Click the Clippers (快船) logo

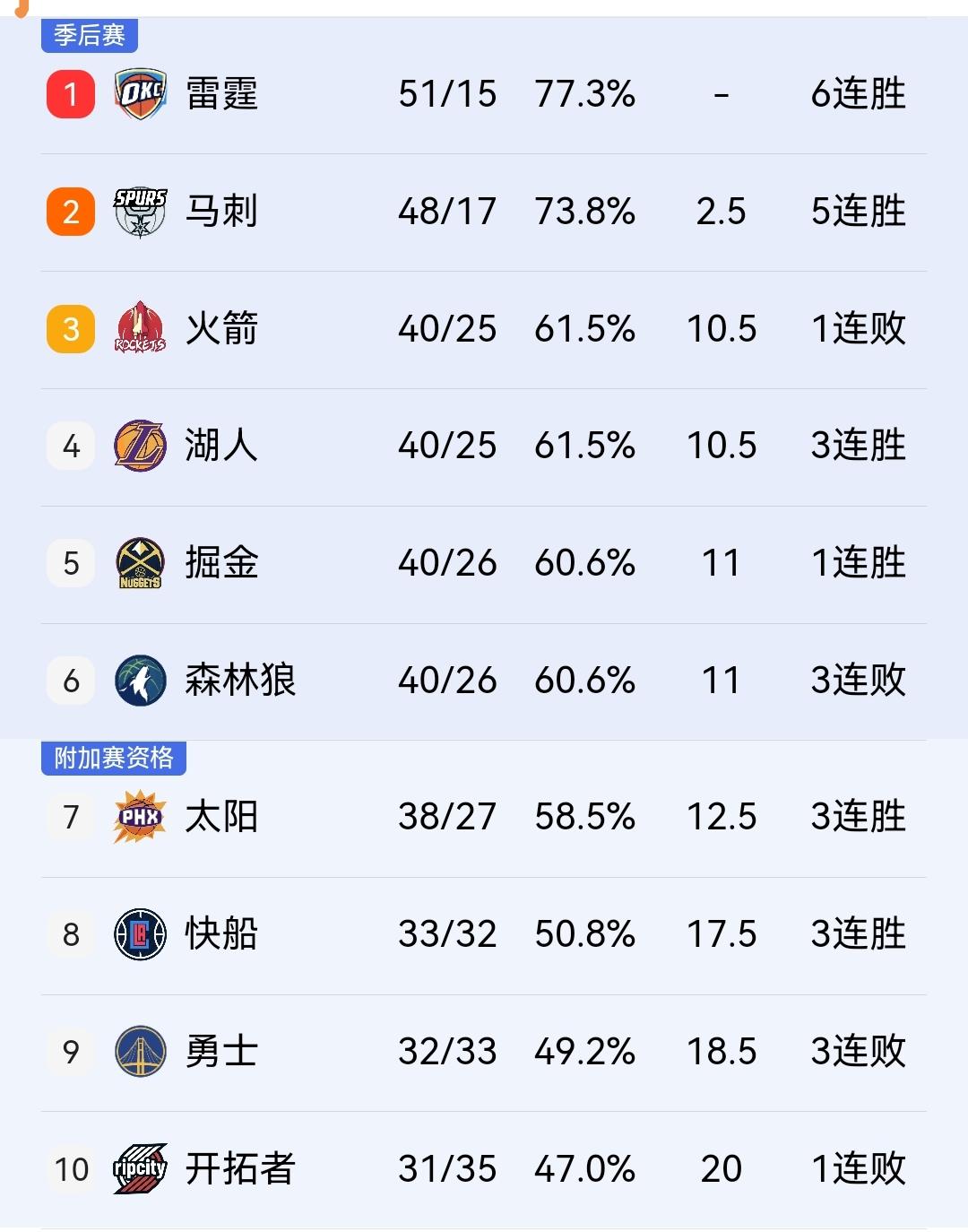click(x=138, y=933)
